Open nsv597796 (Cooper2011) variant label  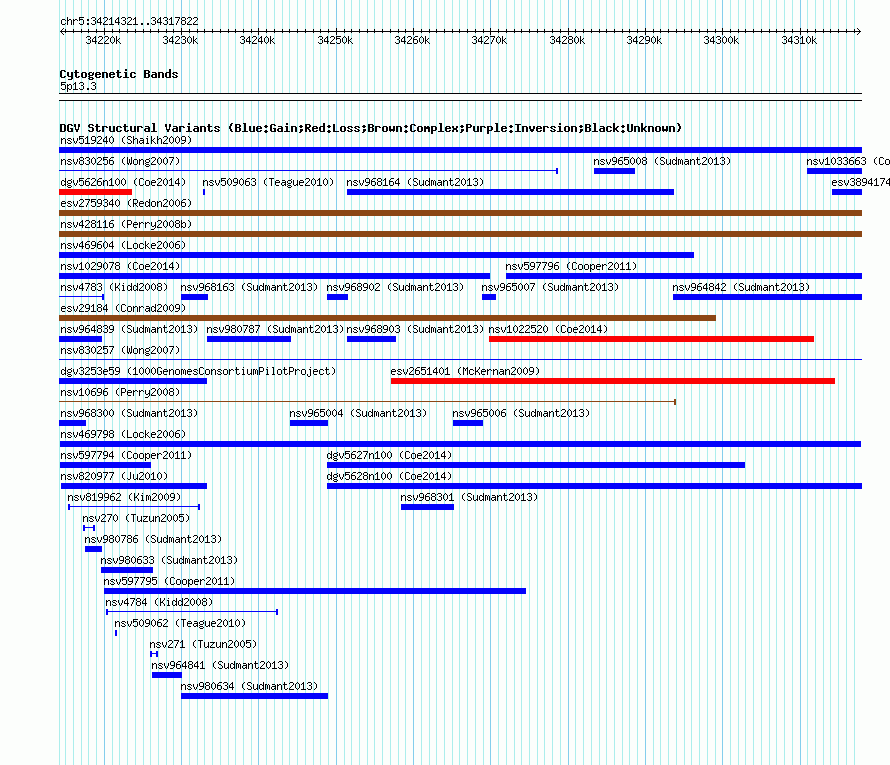point(571,266)
